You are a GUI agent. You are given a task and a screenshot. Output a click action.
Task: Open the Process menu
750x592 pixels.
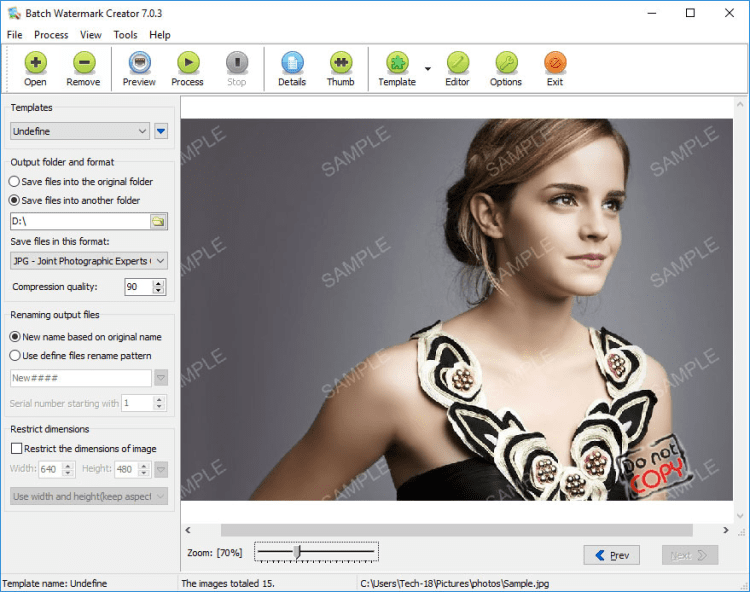[51, 35]
